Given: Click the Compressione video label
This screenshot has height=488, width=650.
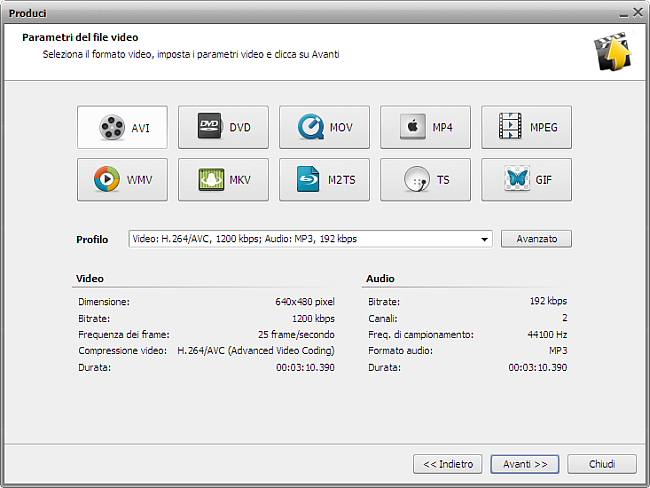Looking at the screenshot, I should pyautogui.click(x=122, y=351).
